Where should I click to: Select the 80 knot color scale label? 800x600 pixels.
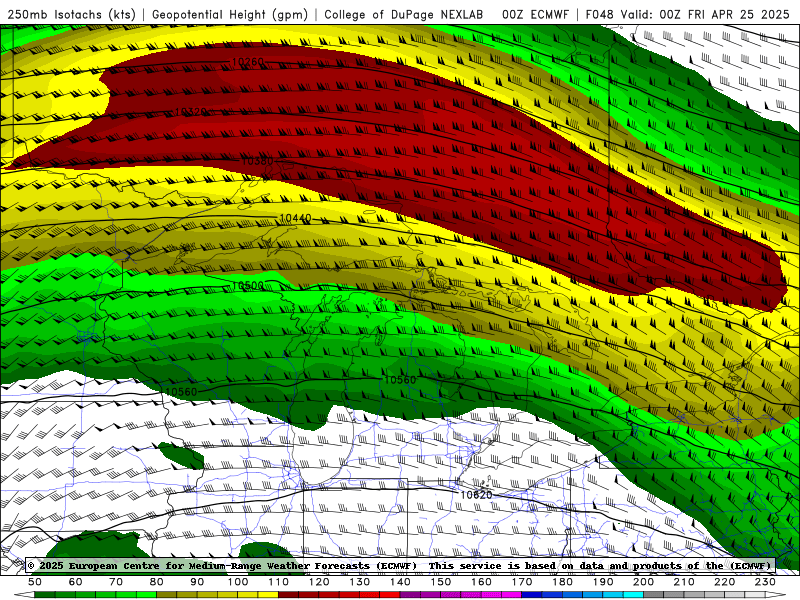tap(157, 582)
